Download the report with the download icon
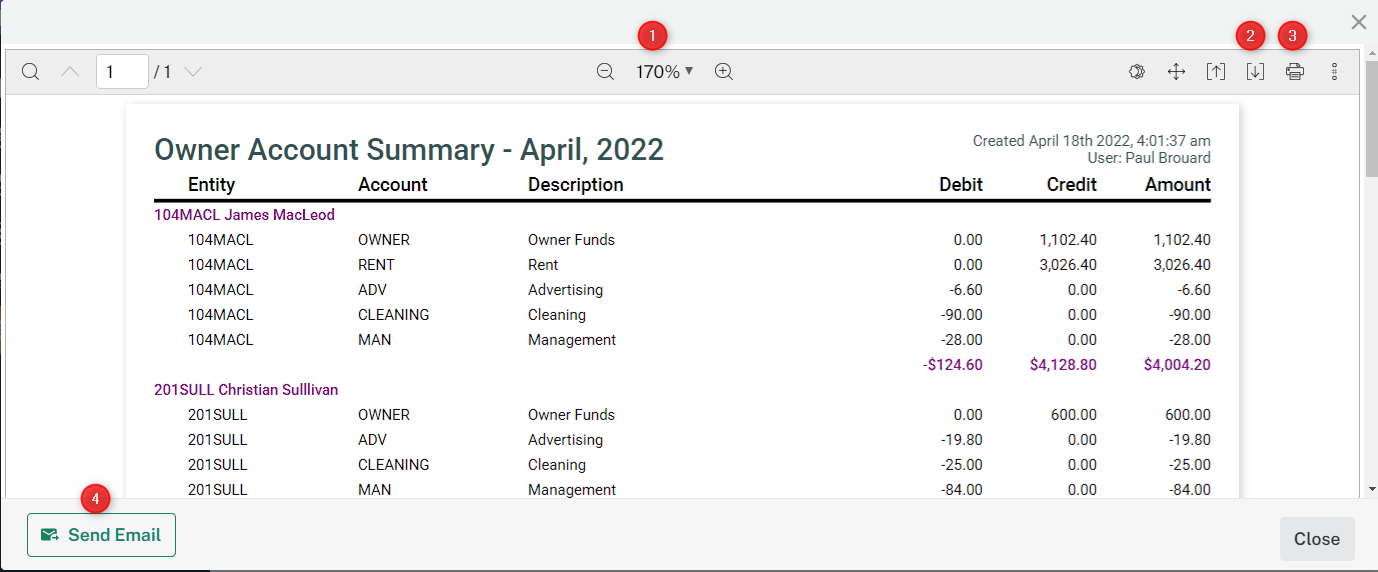 pyautogui.click(x=1255, y=72)
